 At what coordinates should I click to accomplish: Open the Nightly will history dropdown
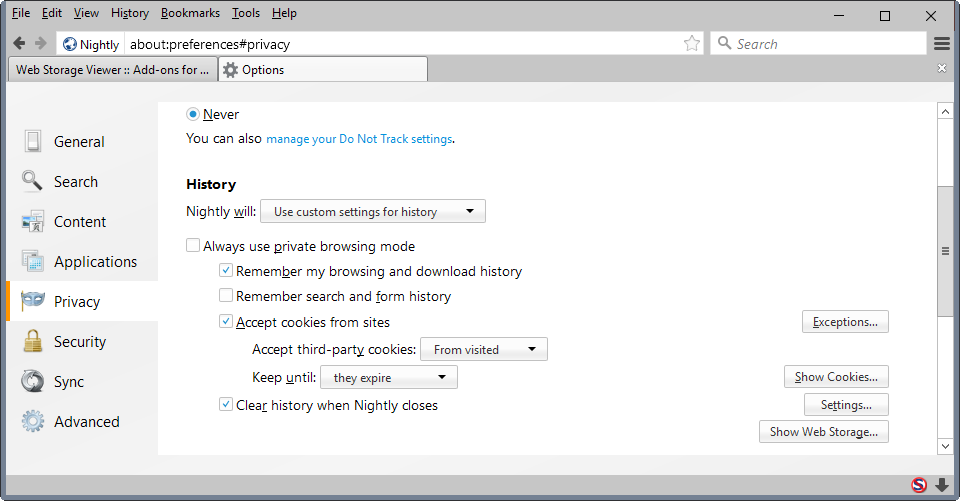pos(373,211)
